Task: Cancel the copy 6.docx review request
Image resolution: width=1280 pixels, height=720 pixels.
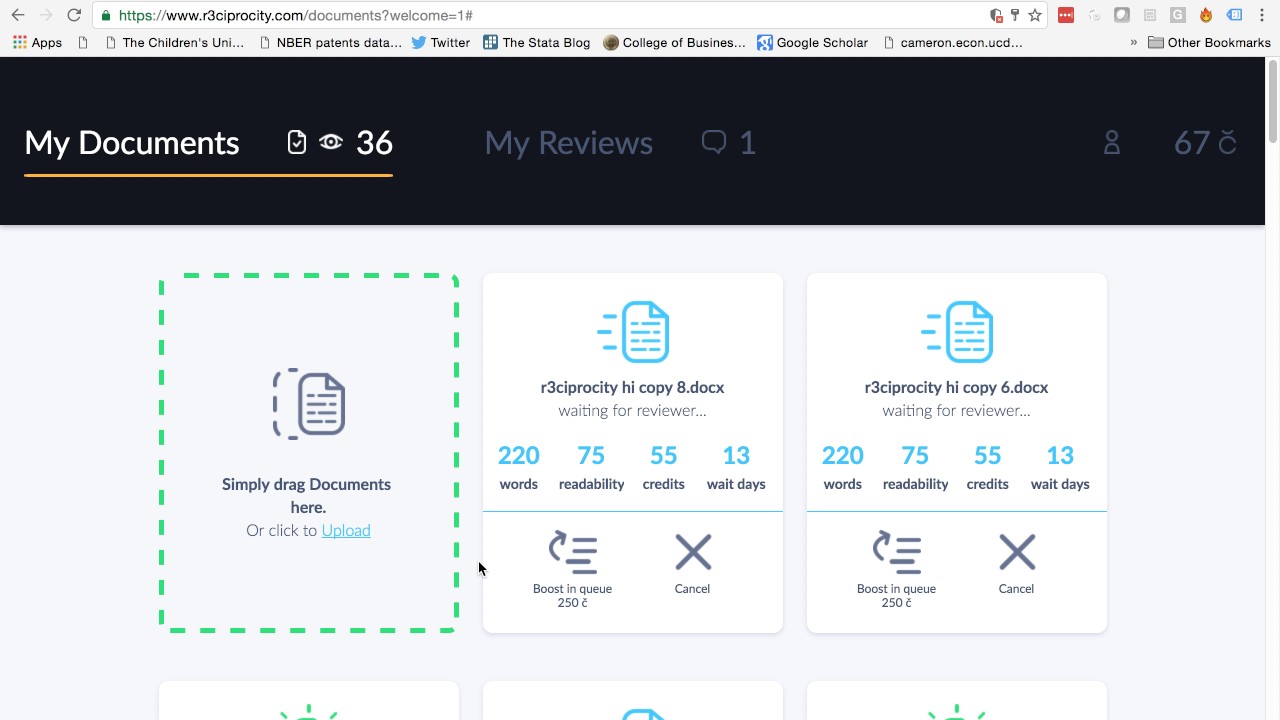Action: 1016,564
